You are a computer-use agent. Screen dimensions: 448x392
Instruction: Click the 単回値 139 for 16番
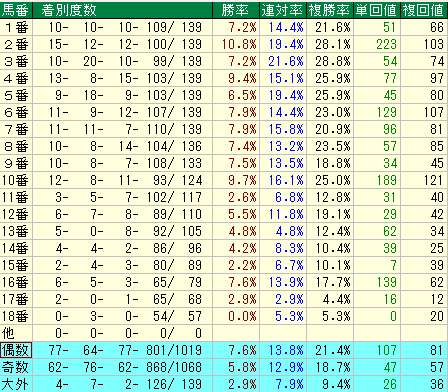click(386, 282)
